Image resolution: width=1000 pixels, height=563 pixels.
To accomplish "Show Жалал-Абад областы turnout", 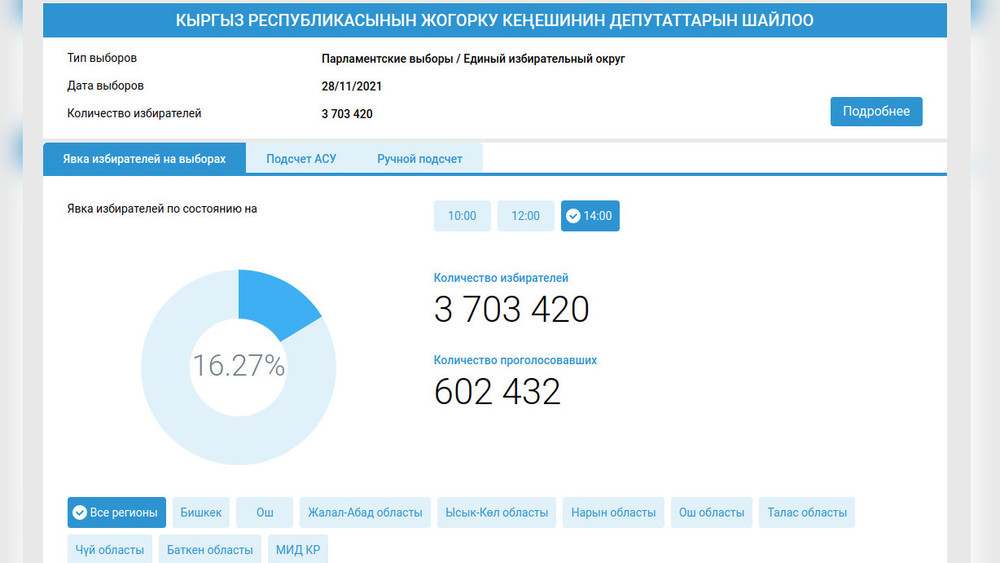I will click(x=365, y=513).
